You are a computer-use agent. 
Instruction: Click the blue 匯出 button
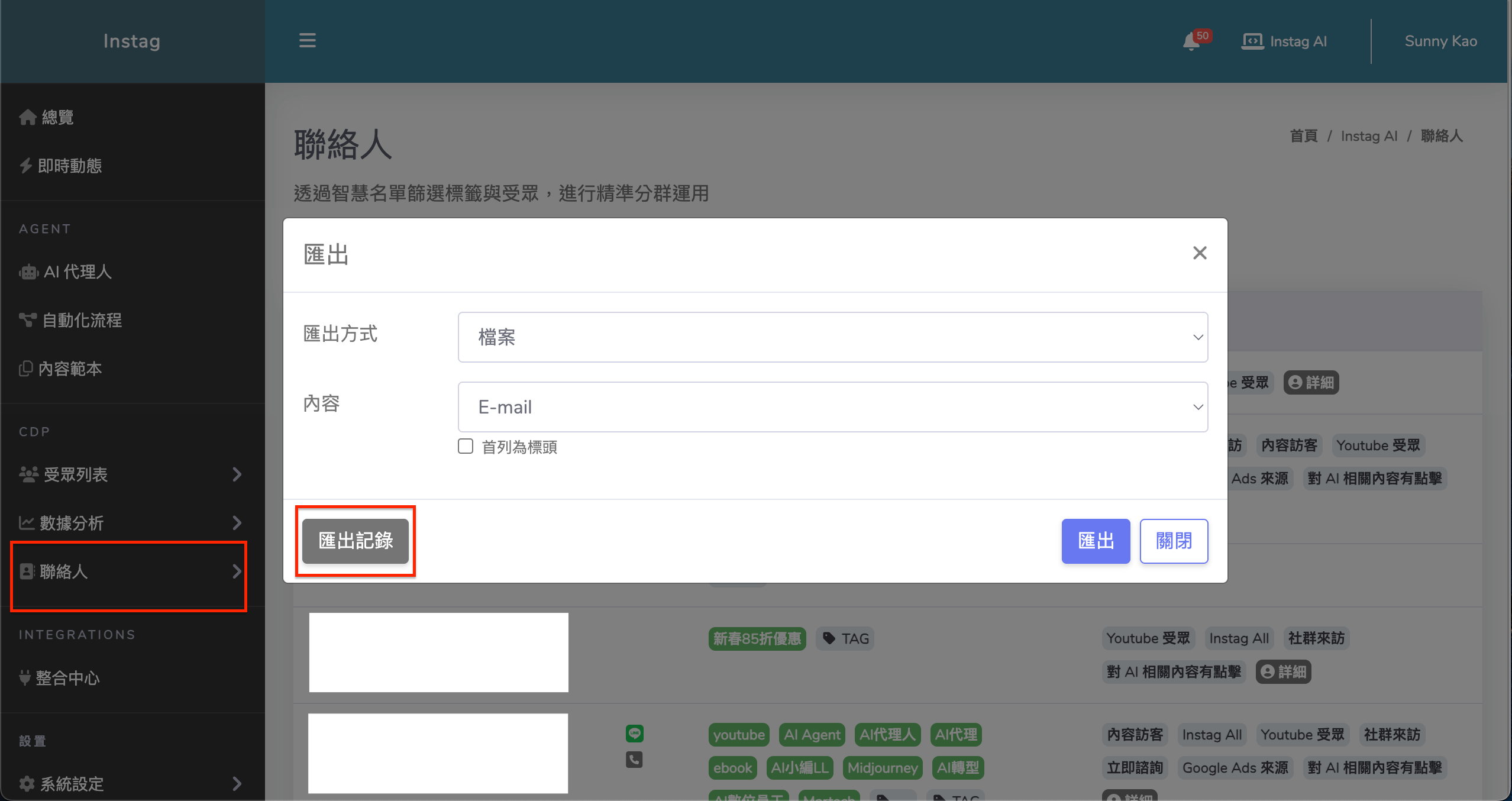point(1096,541)
